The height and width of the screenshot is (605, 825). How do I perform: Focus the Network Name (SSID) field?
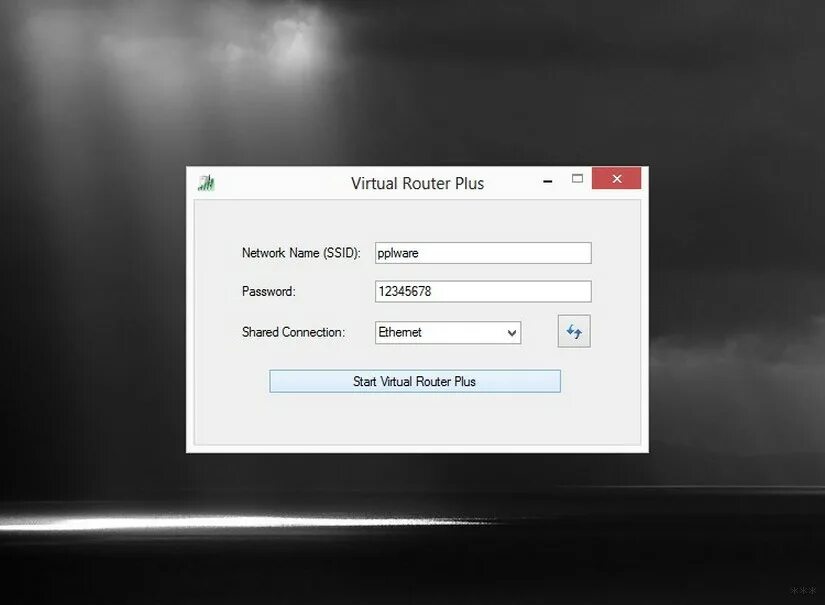click(x=483, y=253)
